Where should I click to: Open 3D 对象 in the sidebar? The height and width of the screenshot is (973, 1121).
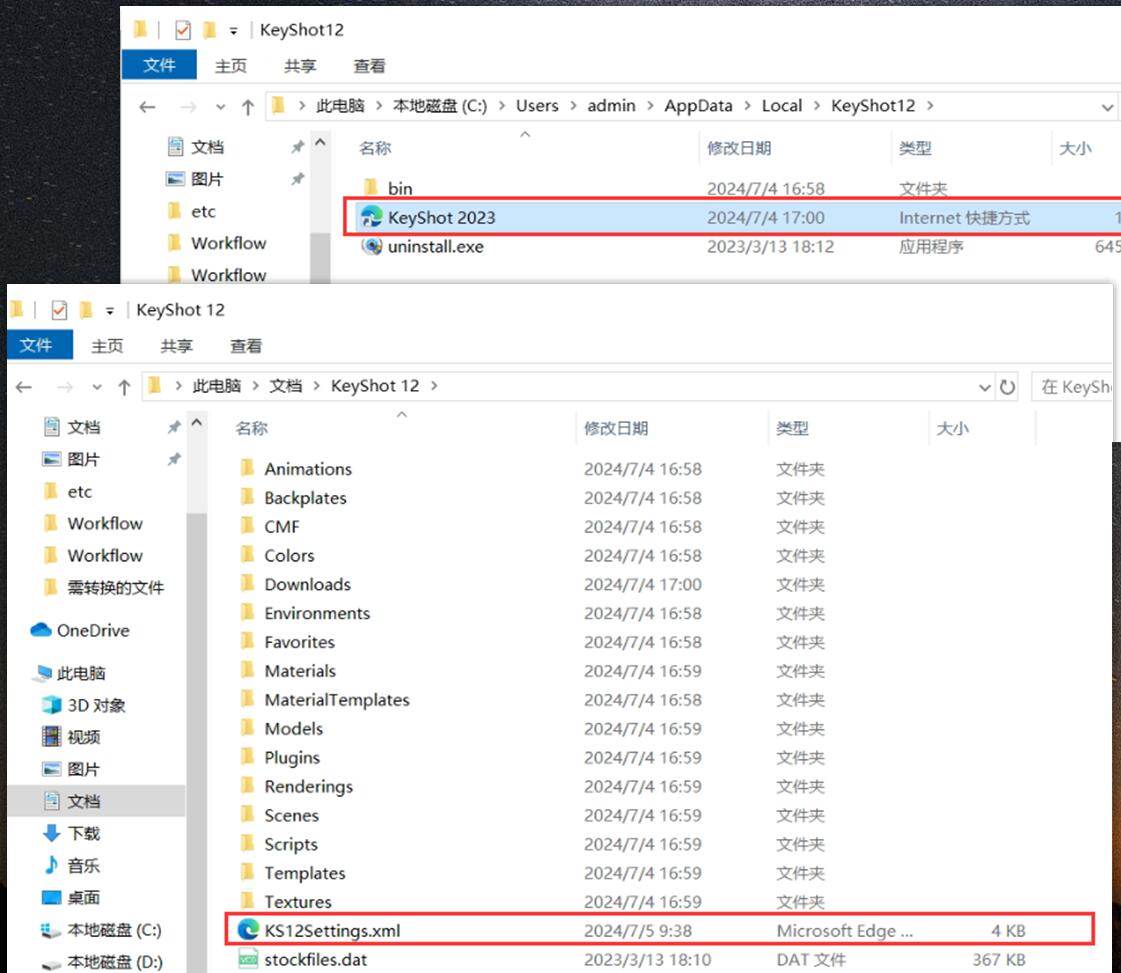pyautogui.click(x=96, y=705)
